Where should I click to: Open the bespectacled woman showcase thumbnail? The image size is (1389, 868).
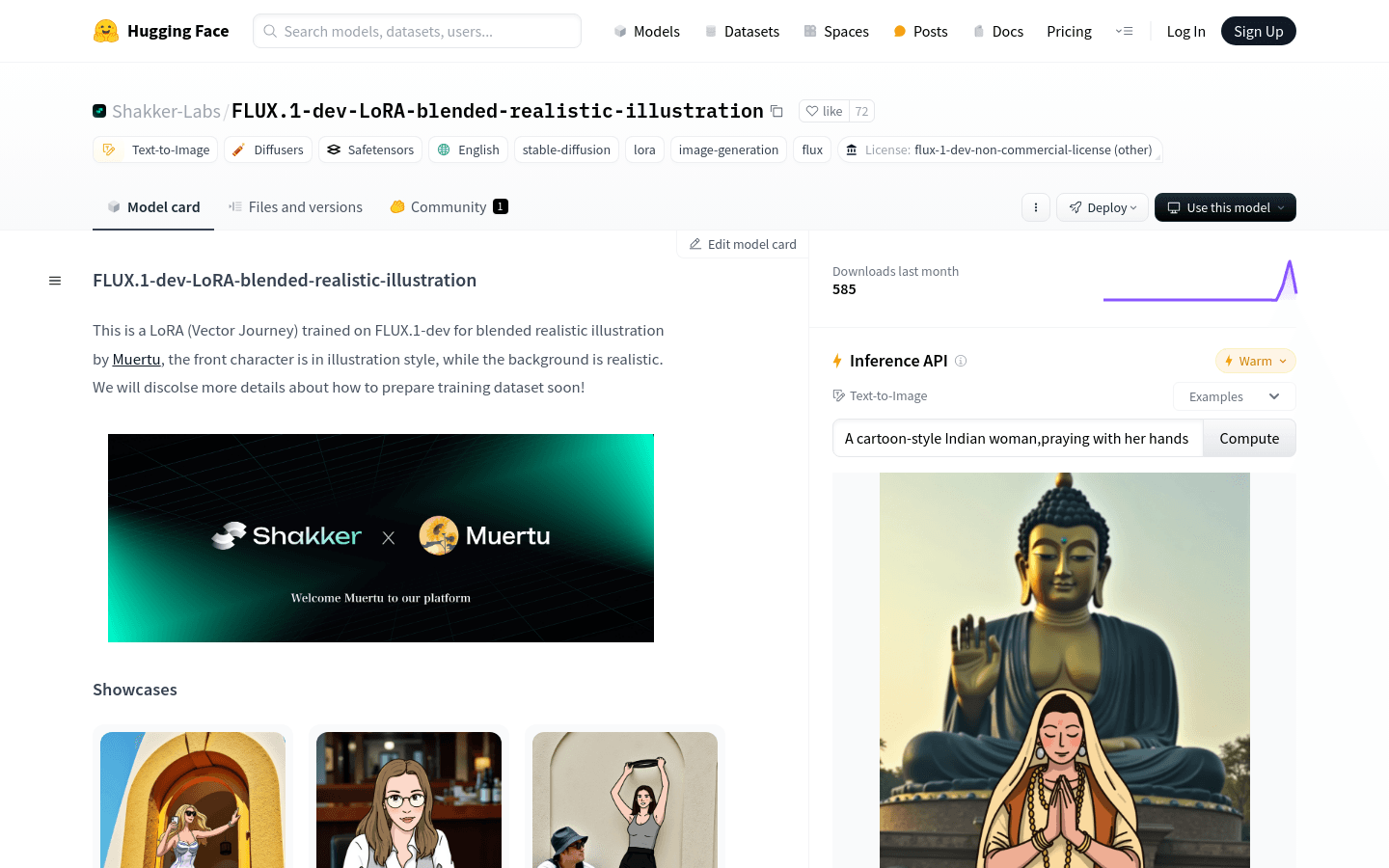point(409,800)
